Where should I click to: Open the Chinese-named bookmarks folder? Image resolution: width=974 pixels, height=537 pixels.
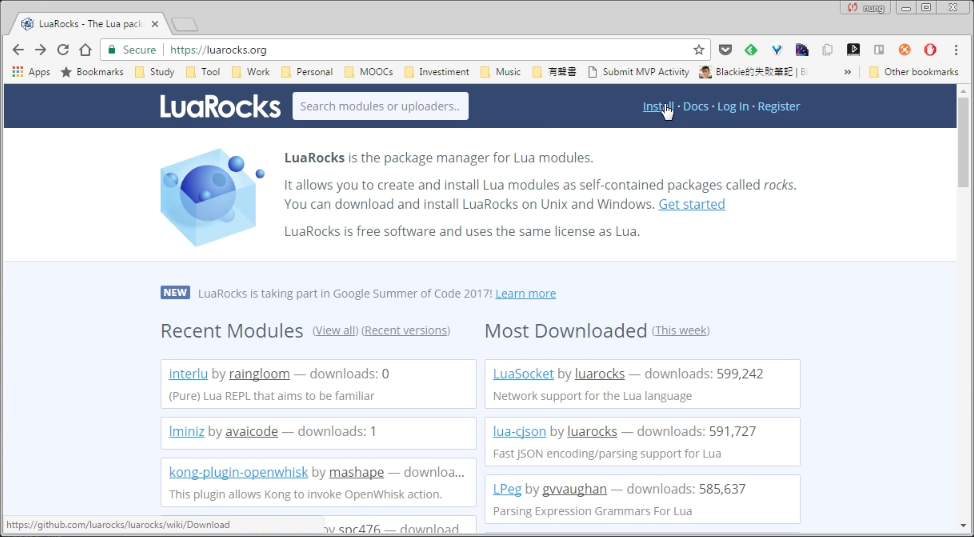tap(555, 71)
